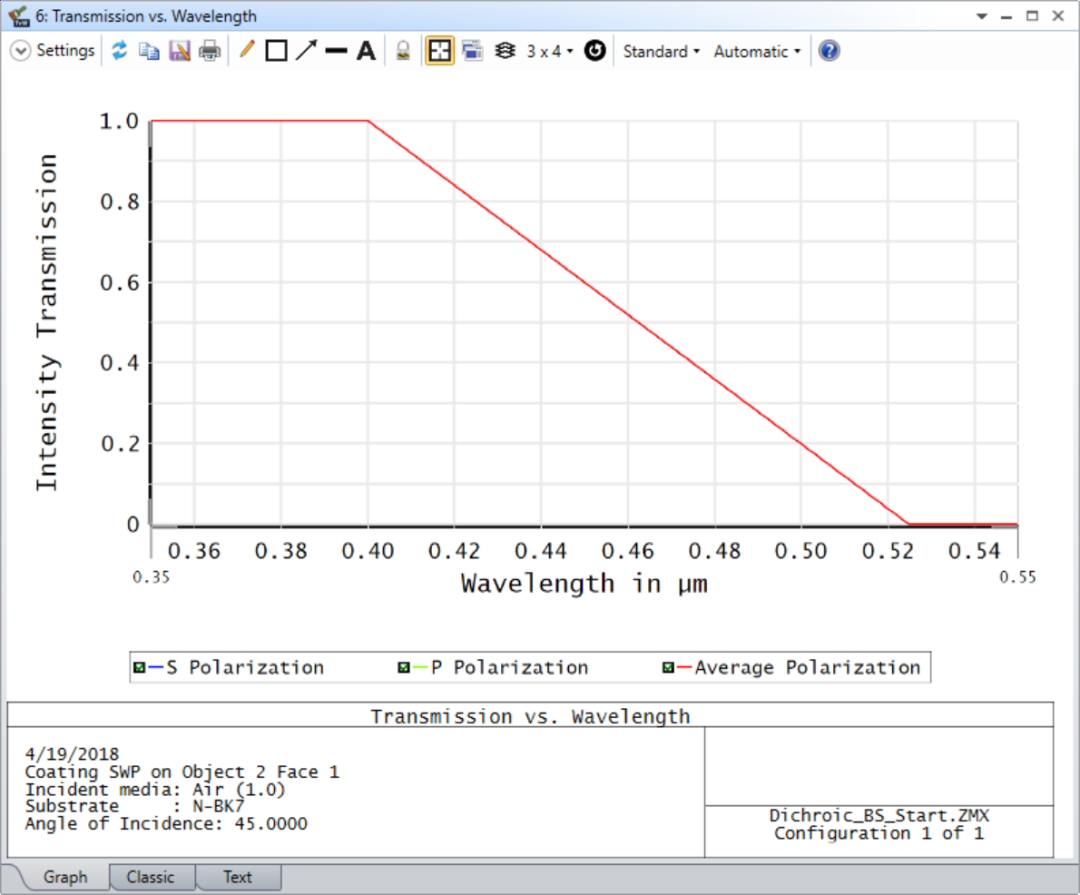Save the plot as an image
The height and width of the screenshot is (895, 1080).
(x=178, y=50)
